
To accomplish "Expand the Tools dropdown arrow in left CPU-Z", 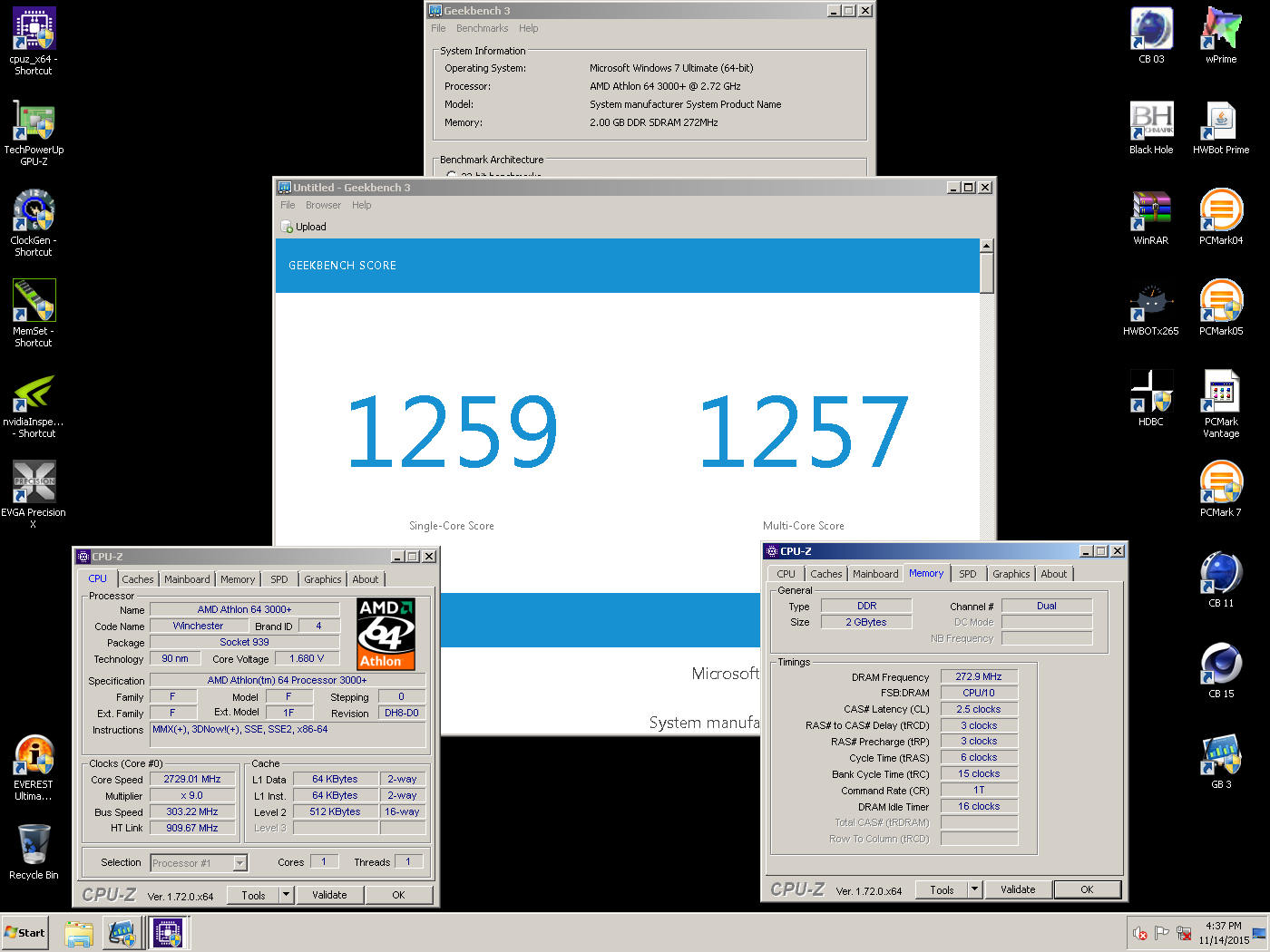I will coord(286,895).
